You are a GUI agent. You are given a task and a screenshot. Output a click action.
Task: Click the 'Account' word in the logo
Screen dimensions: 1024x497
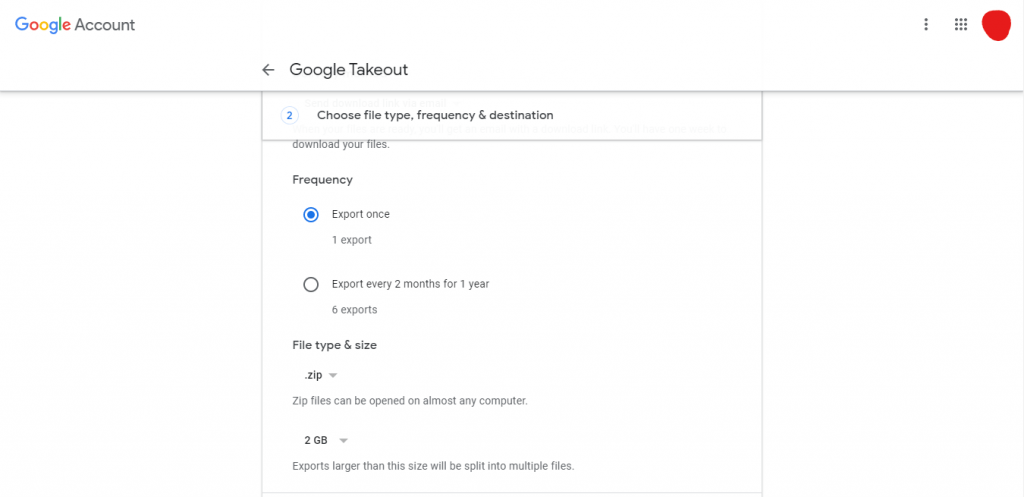point(104,25)
